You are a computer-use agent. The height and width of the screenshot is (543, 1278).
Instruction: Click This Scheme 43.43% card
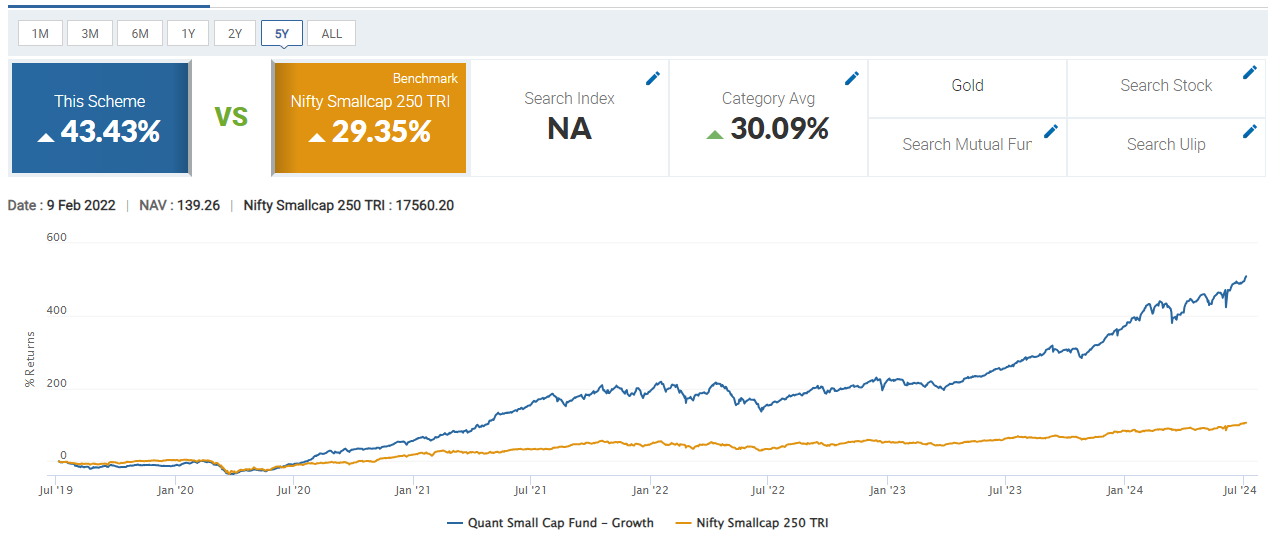pyautogui.click(x=100, y=118)
